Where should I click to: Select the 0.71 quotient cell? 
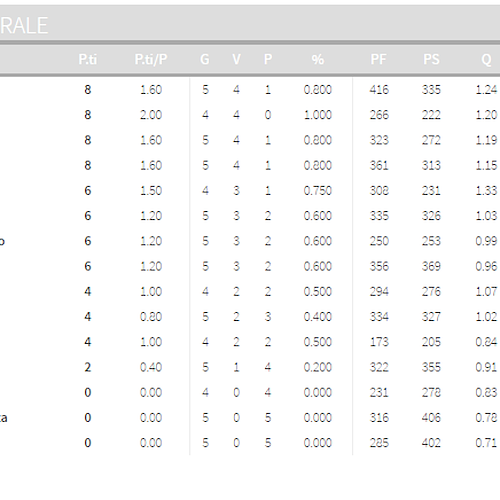point(486,443)
